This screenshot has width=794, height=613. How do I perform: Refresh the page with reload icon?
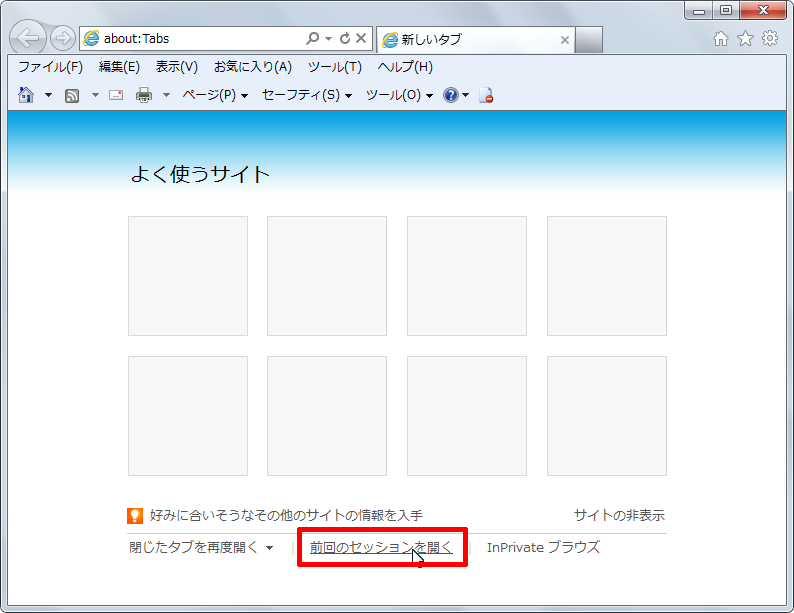pyautogui.click(x=345, y=38)
